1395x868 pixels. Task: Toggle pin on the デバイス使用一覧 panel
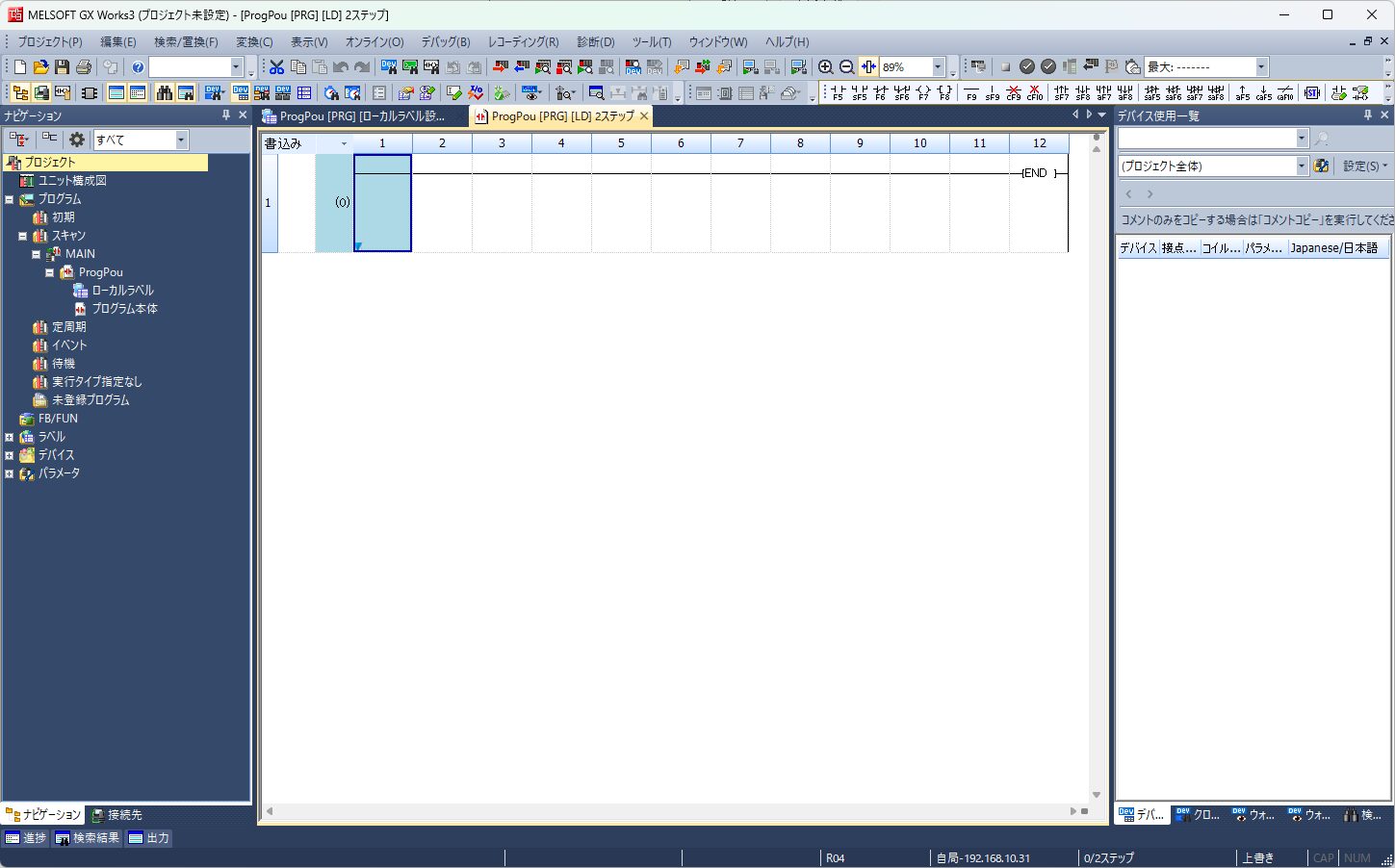click(x=1367, y=115)
